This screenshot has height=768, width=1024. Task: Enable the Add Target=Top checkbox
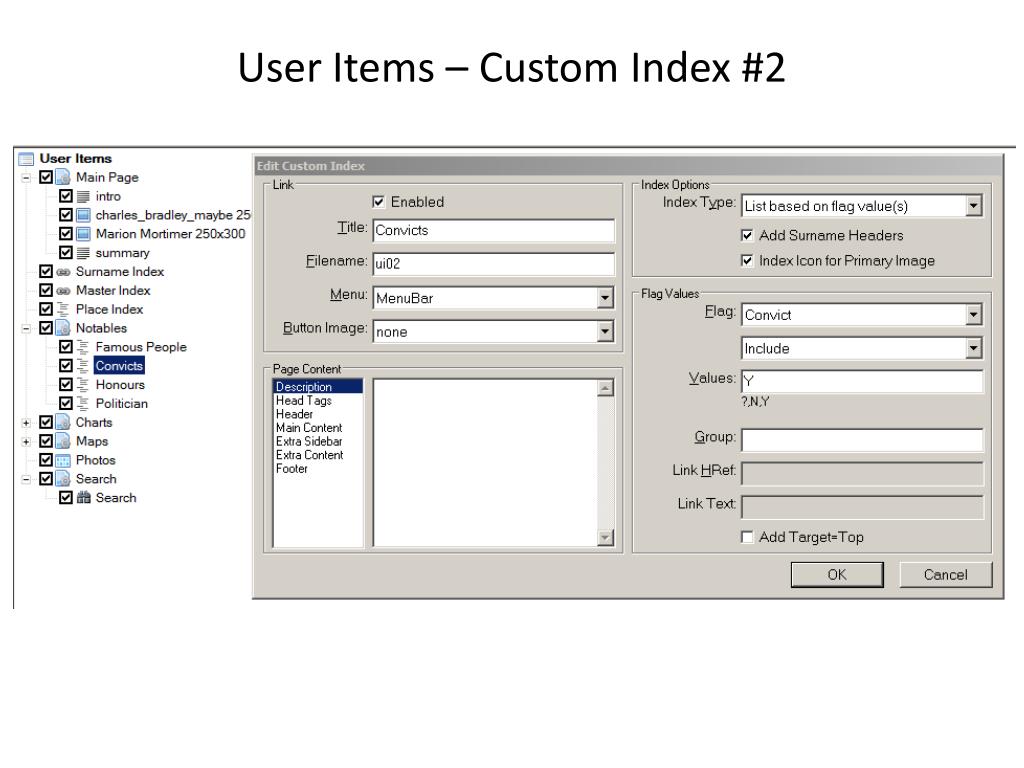coord(747,537)
